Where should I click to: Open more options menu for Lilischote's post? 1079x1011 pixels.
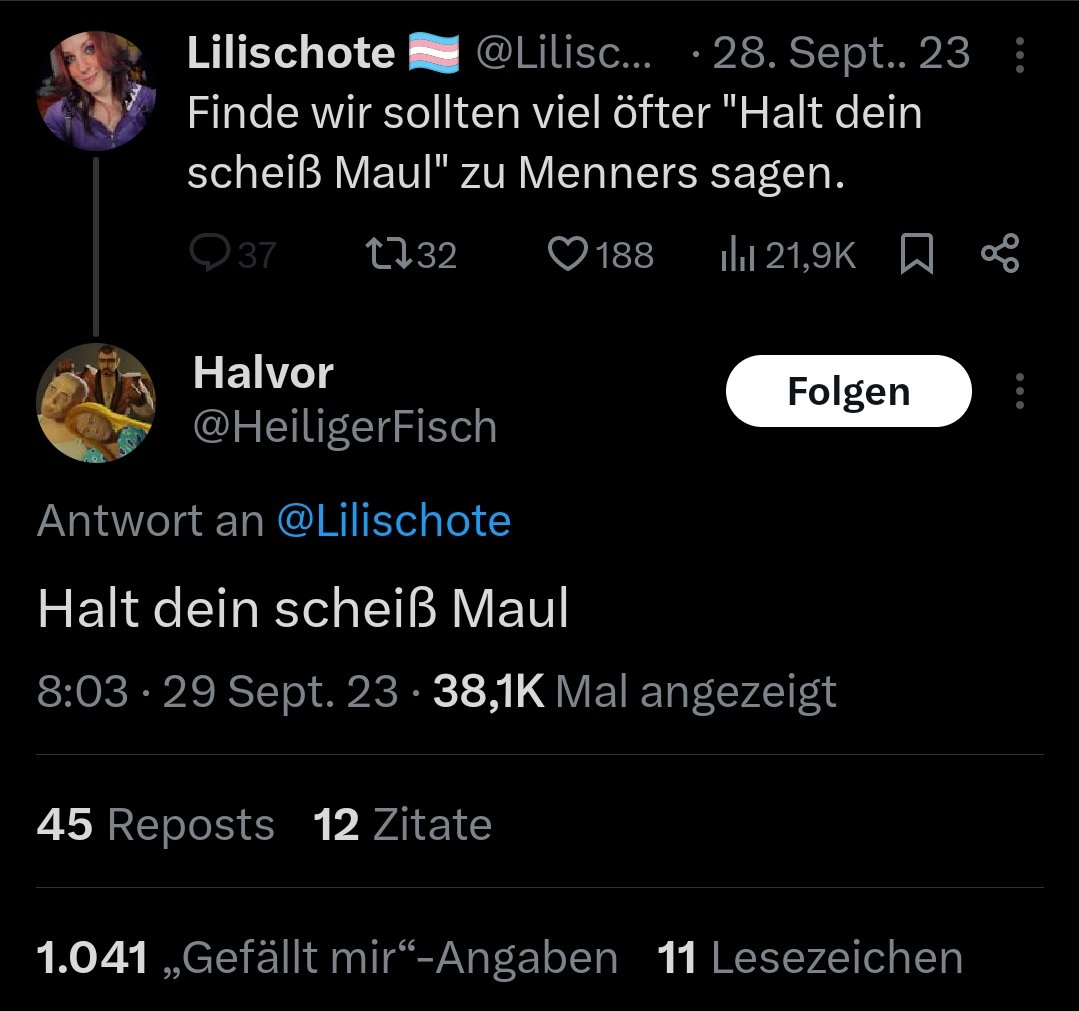coord(1019,56)
